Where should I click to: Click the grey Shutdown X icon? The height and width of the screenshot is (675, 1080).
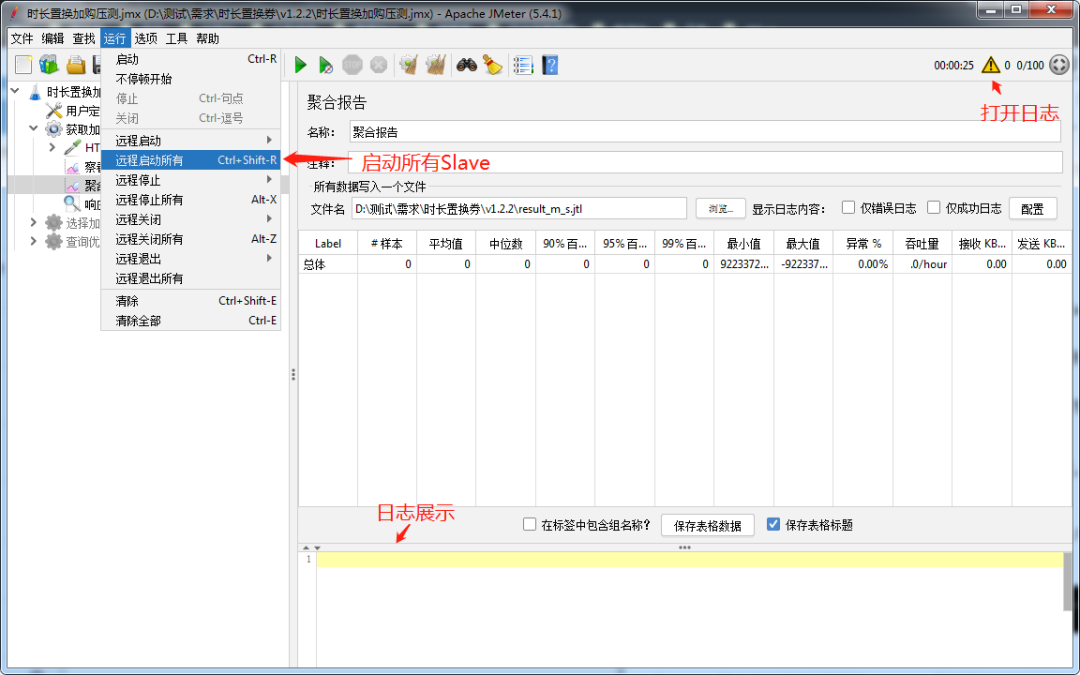378,65
